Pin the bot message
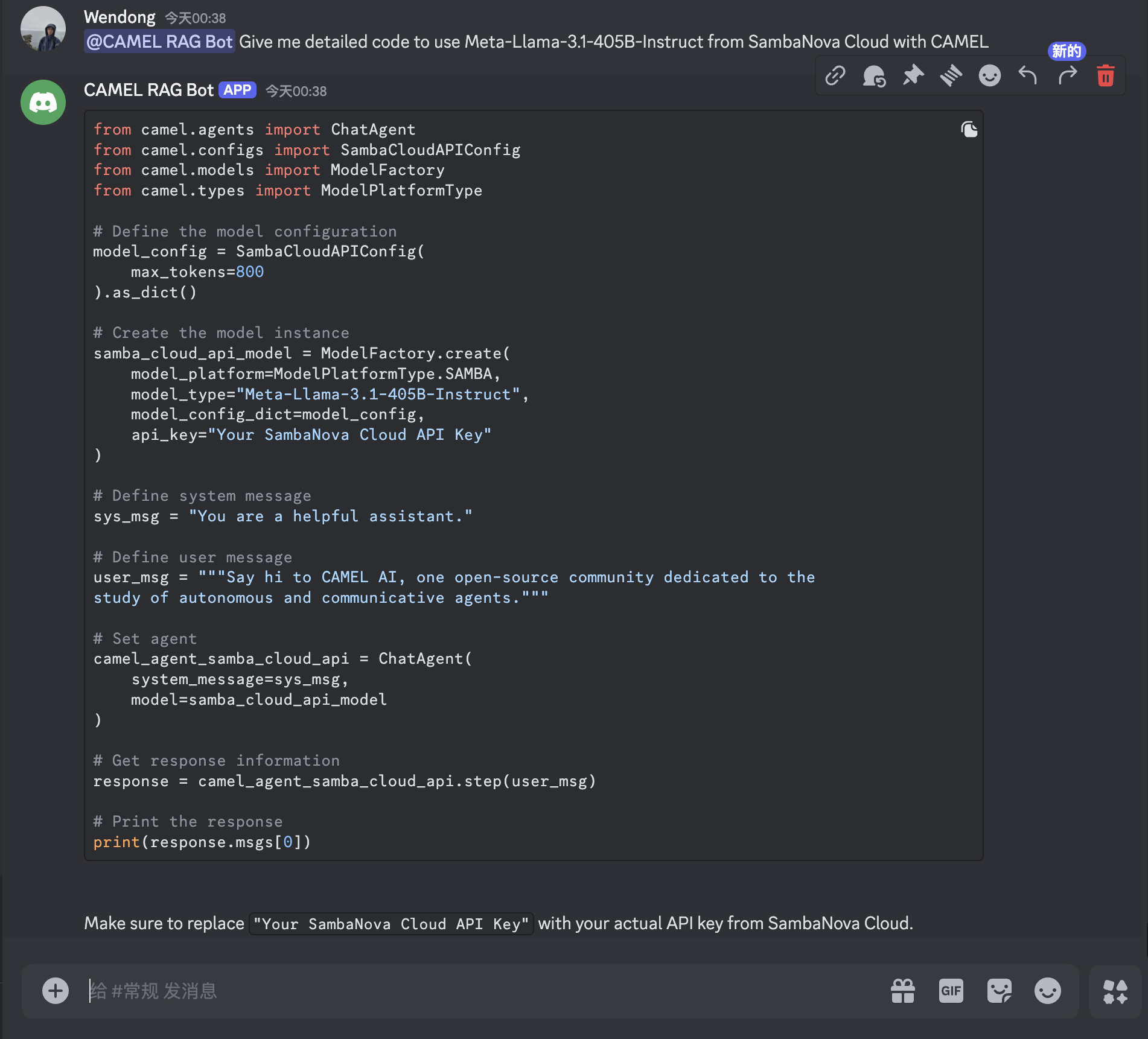 point(913,75)
